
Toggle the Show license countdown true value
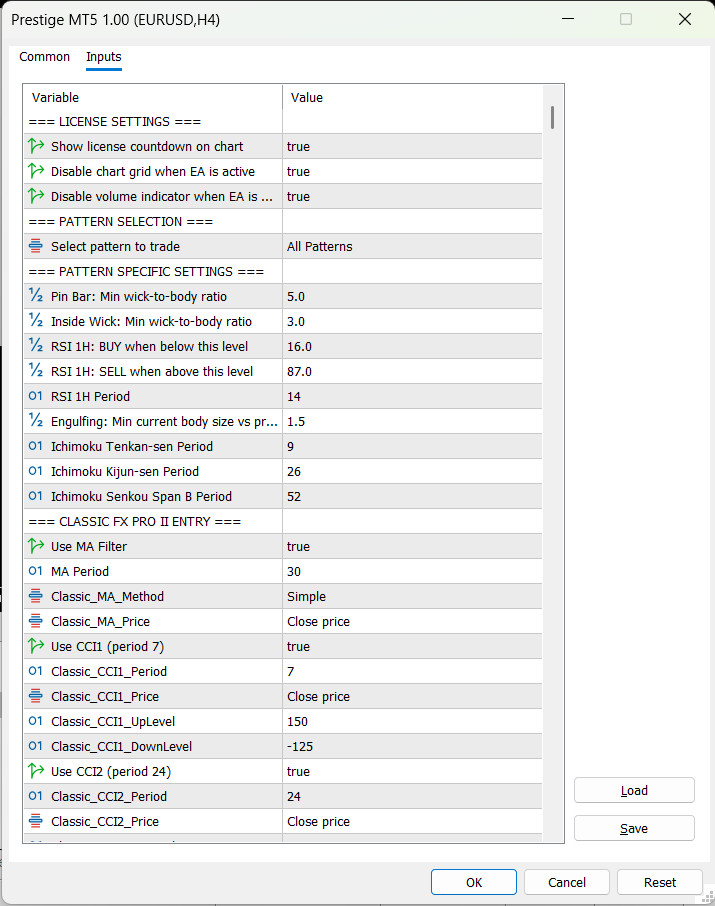point(412,146)
